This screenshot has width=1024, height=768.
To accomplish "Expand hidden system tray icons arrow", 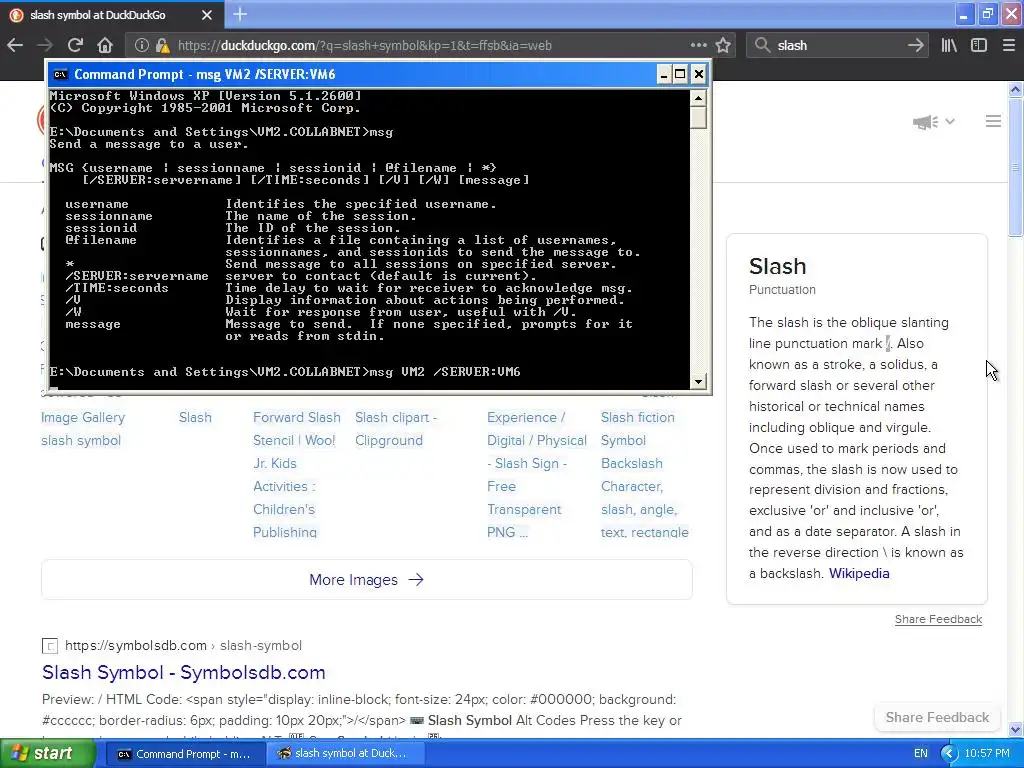I will coord(949,754).
